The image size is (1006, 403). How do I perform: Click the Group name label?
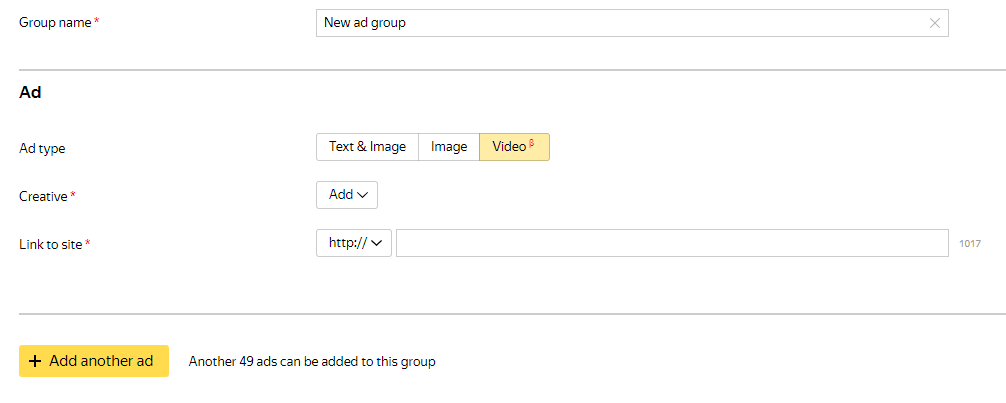point(55,22)
